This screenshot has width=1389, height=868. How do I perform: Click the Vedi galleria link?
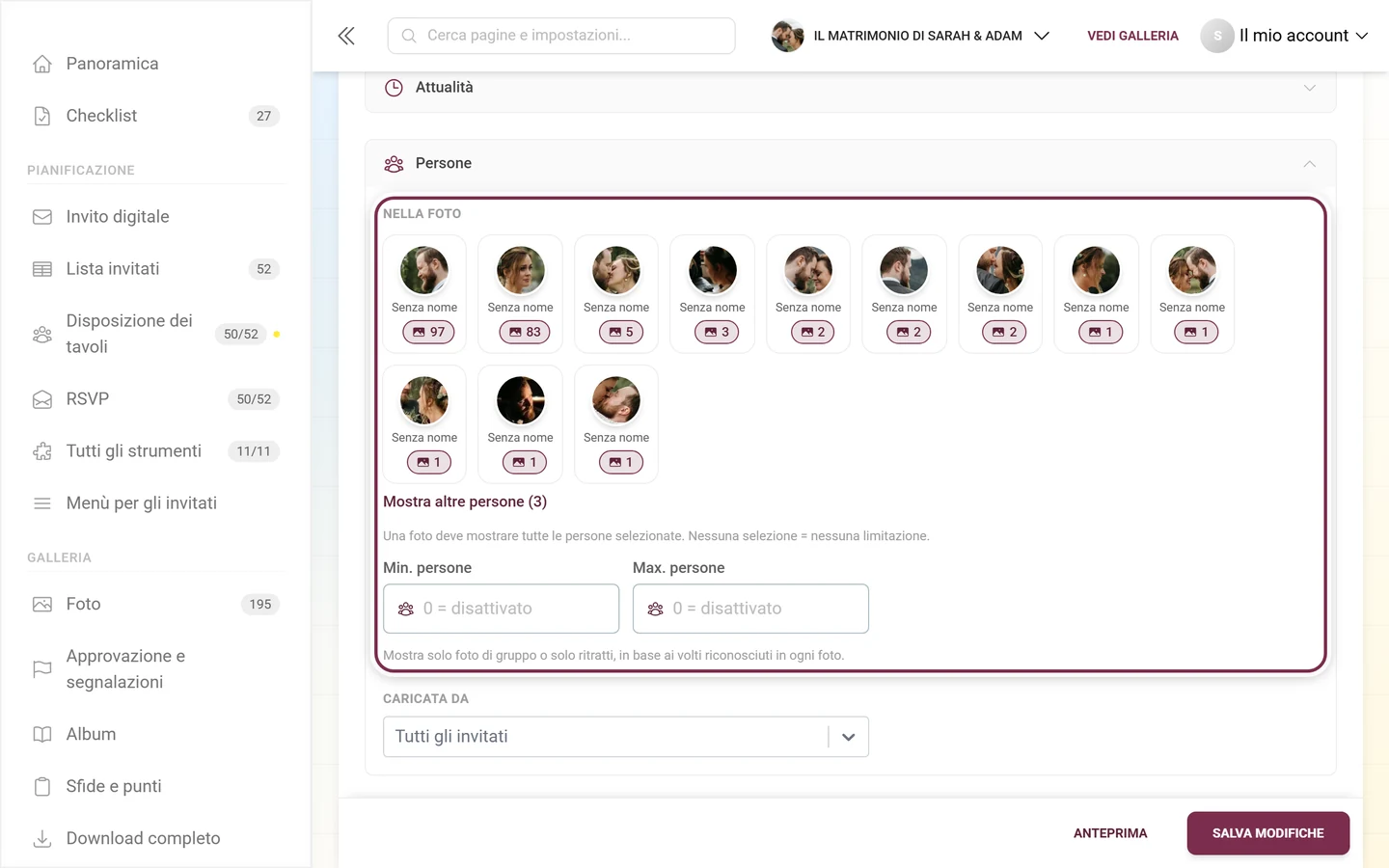pyautogui.click(x=1132, y=36)
